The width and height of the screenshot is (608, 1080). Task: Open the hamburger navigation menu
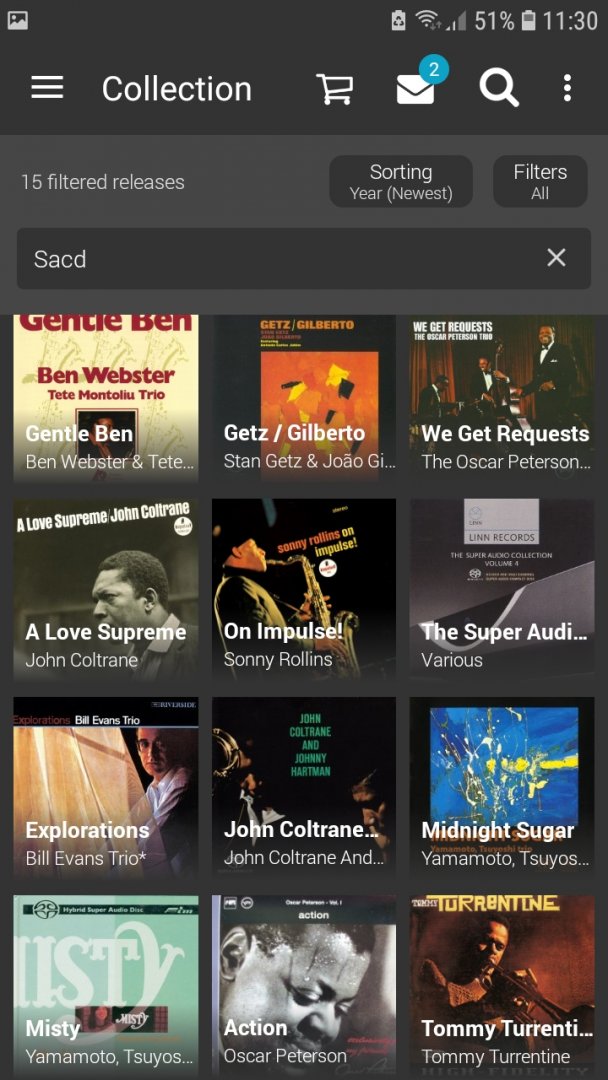click(47, 88)
